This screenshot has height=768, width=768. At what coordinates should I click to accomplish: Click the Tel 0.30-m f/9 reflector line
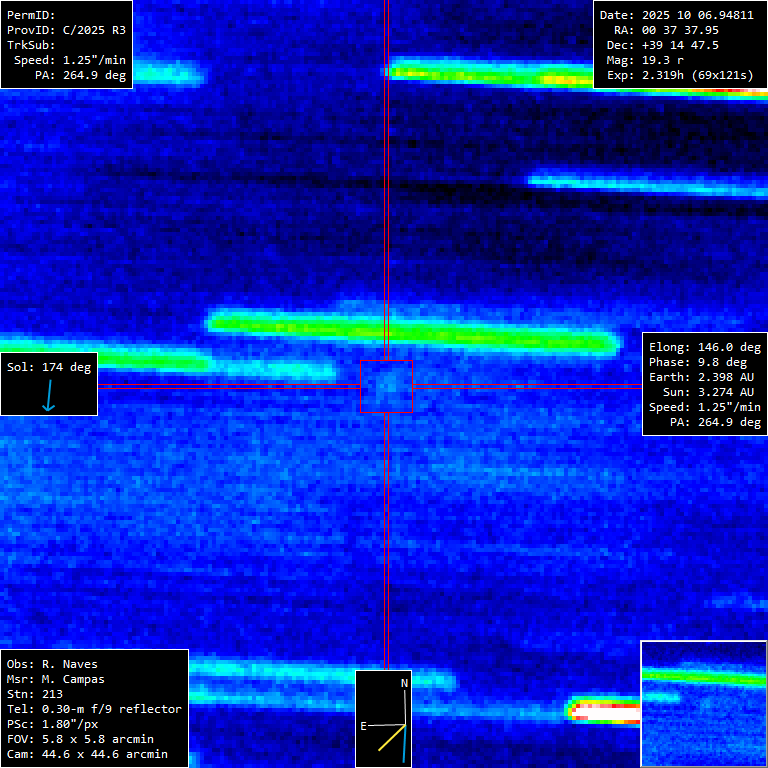[94, 709]
